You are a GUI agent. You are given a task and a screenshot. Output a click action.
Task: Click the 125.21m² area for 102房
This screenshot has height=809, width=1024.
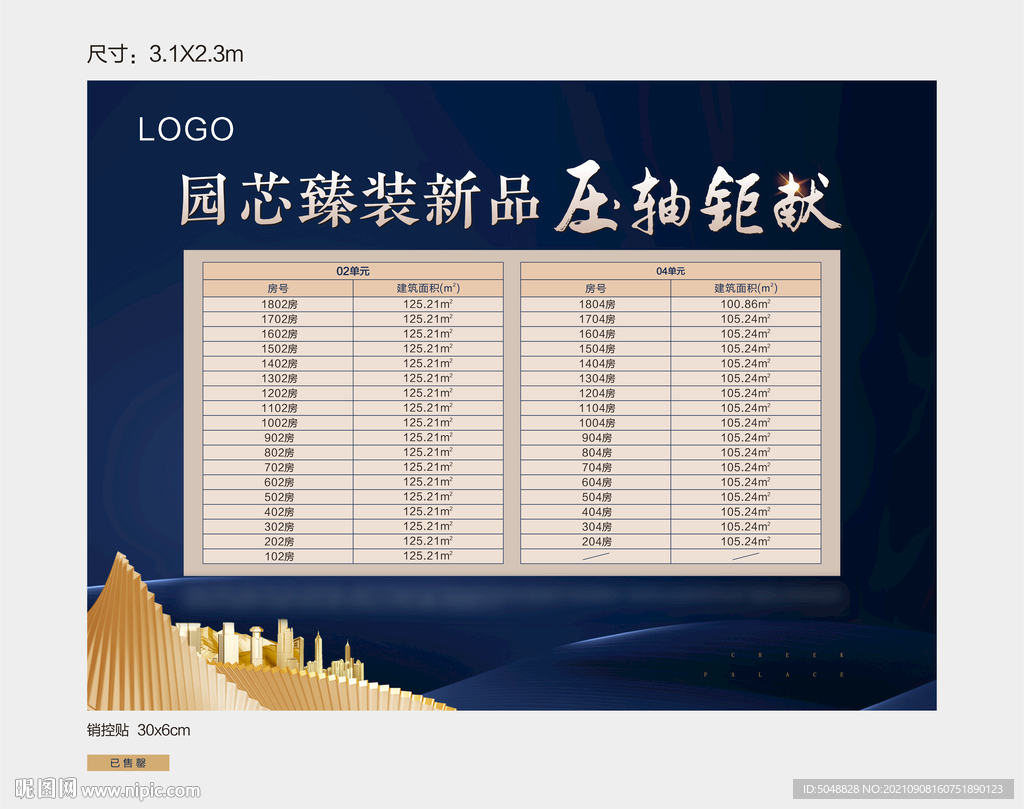428,556
